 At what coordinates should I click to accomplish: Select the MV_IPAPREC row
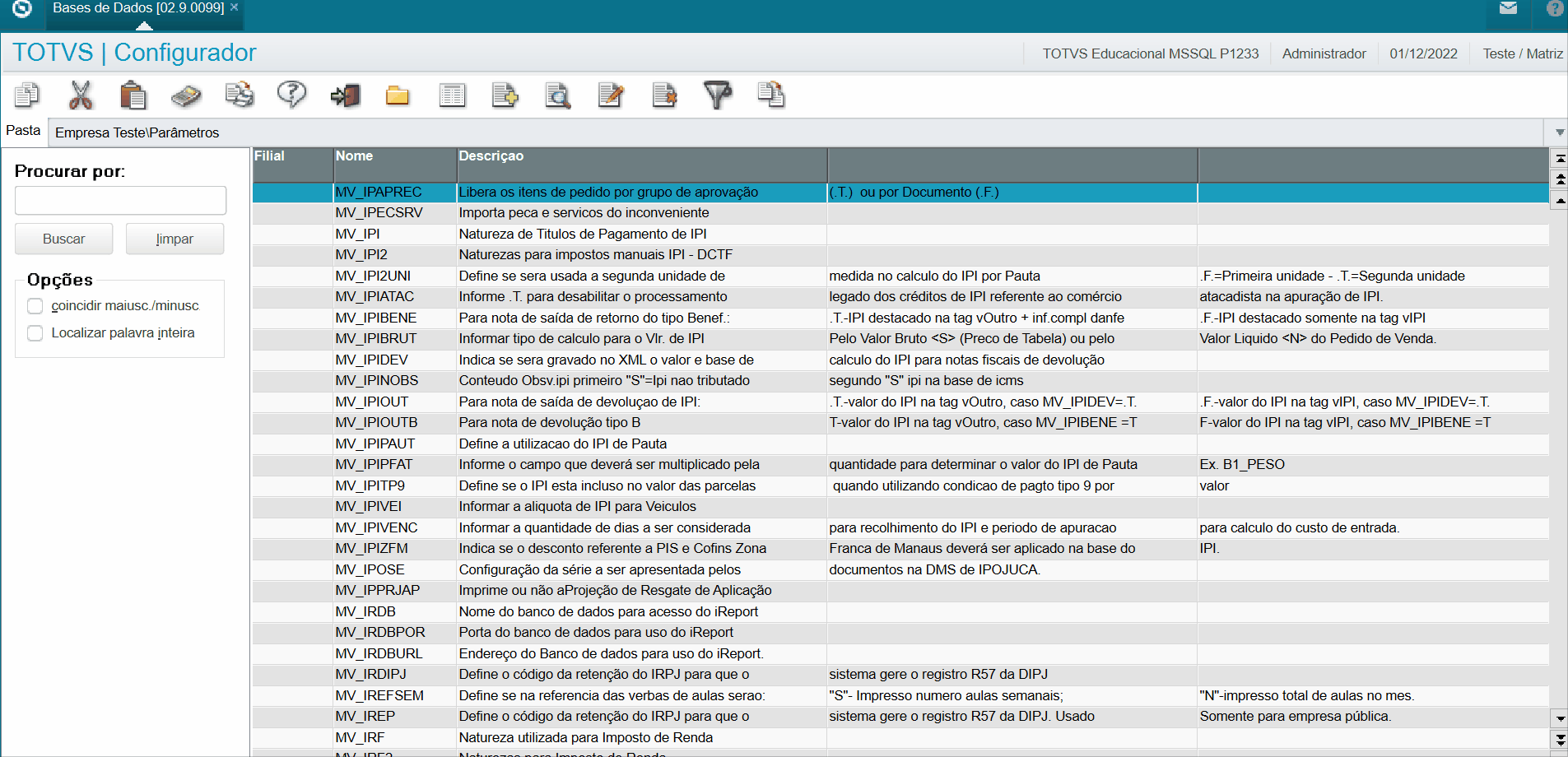tap(900, 193)
